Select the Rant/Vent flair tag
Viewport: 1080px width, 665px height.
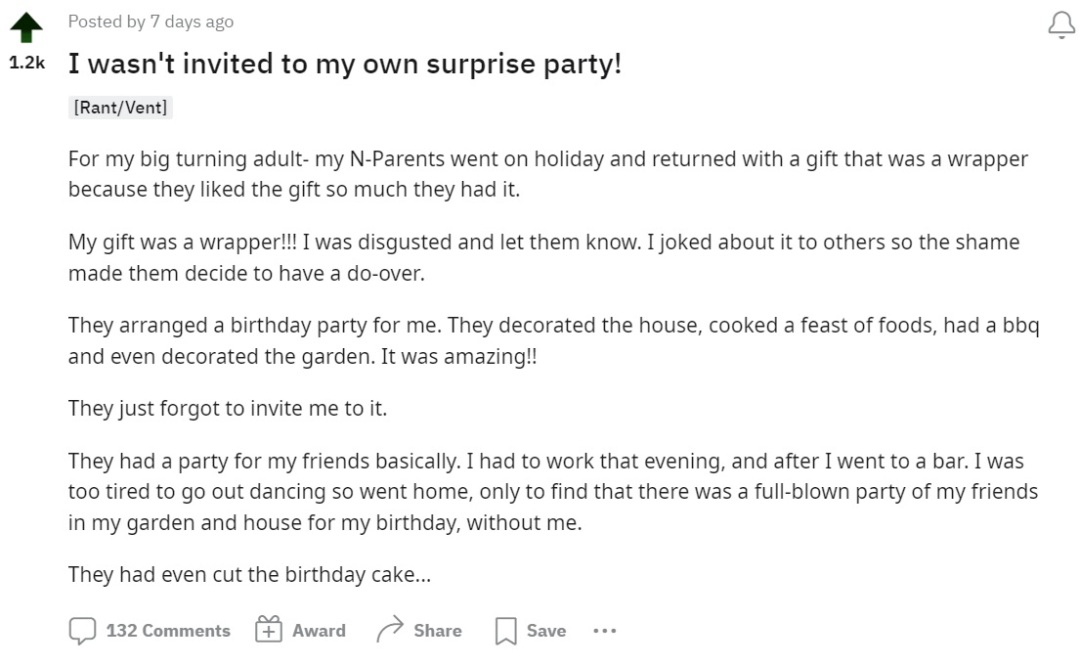[120, 107]
